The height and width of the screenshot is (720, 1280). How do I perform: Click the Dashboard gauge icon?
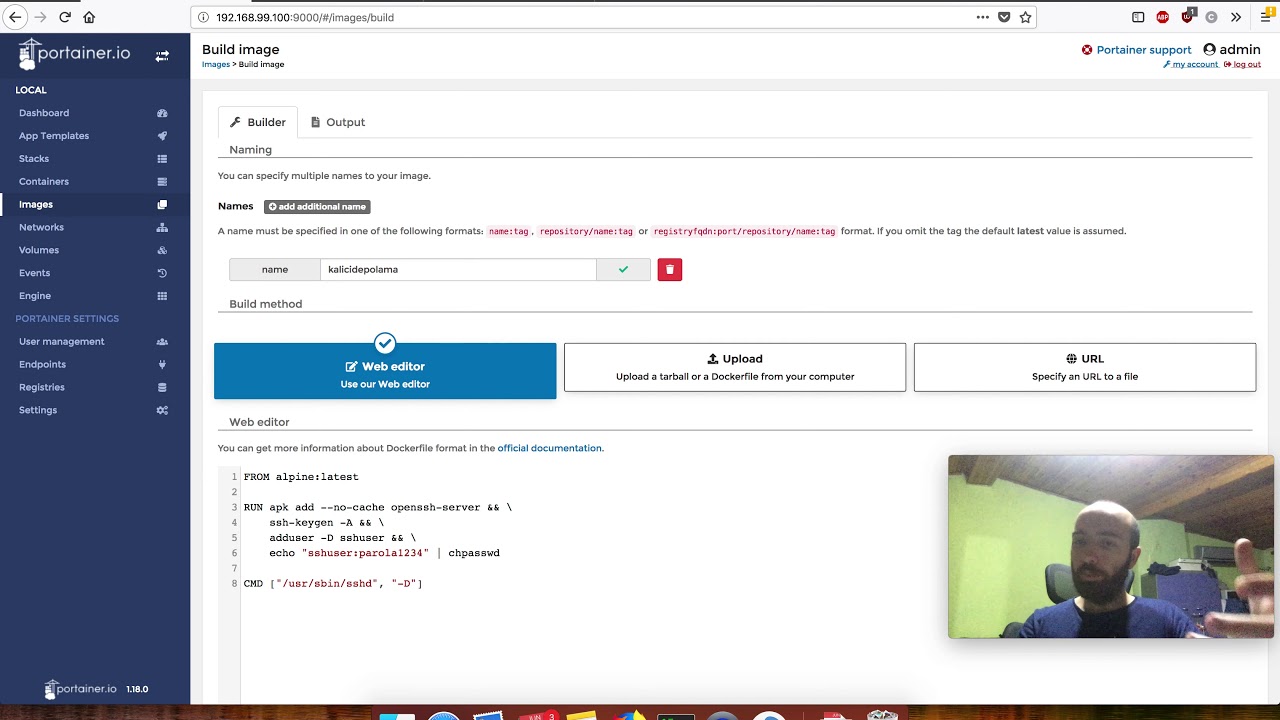point(162,113)
